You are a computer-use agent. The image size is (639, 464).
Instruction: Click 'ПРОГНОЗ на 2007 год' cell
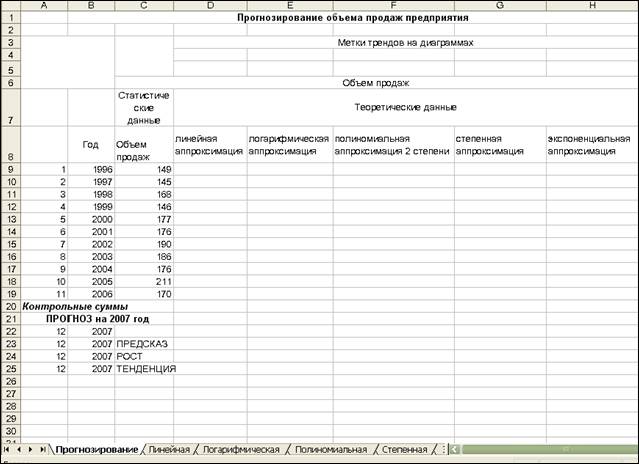point(97,319)
